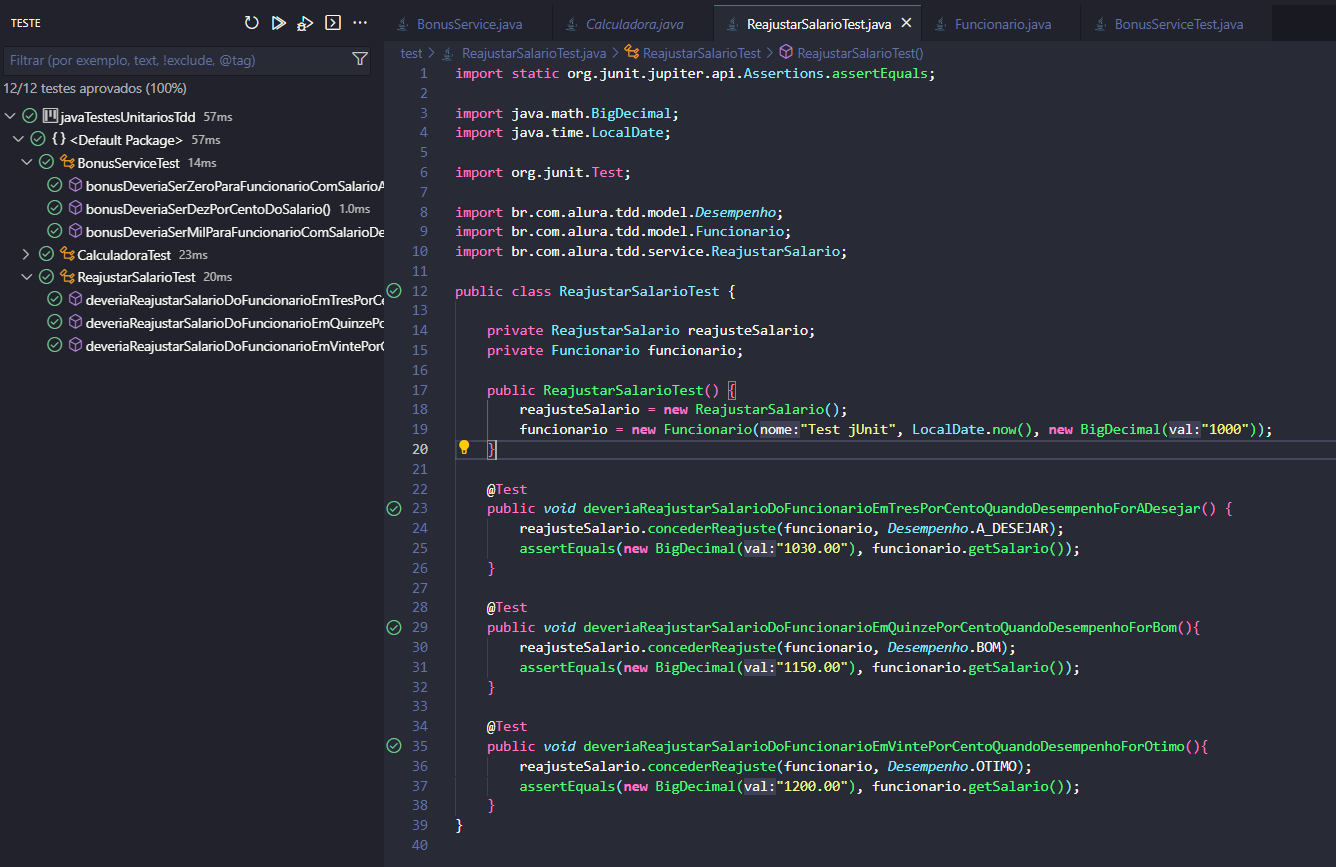Image resolution: width=1336 pixels, height=867 pixels.
Task: Click method cube icon of bonusDeveriaSerZeroParaFuncionario
Action: click(x=75, y=186)
